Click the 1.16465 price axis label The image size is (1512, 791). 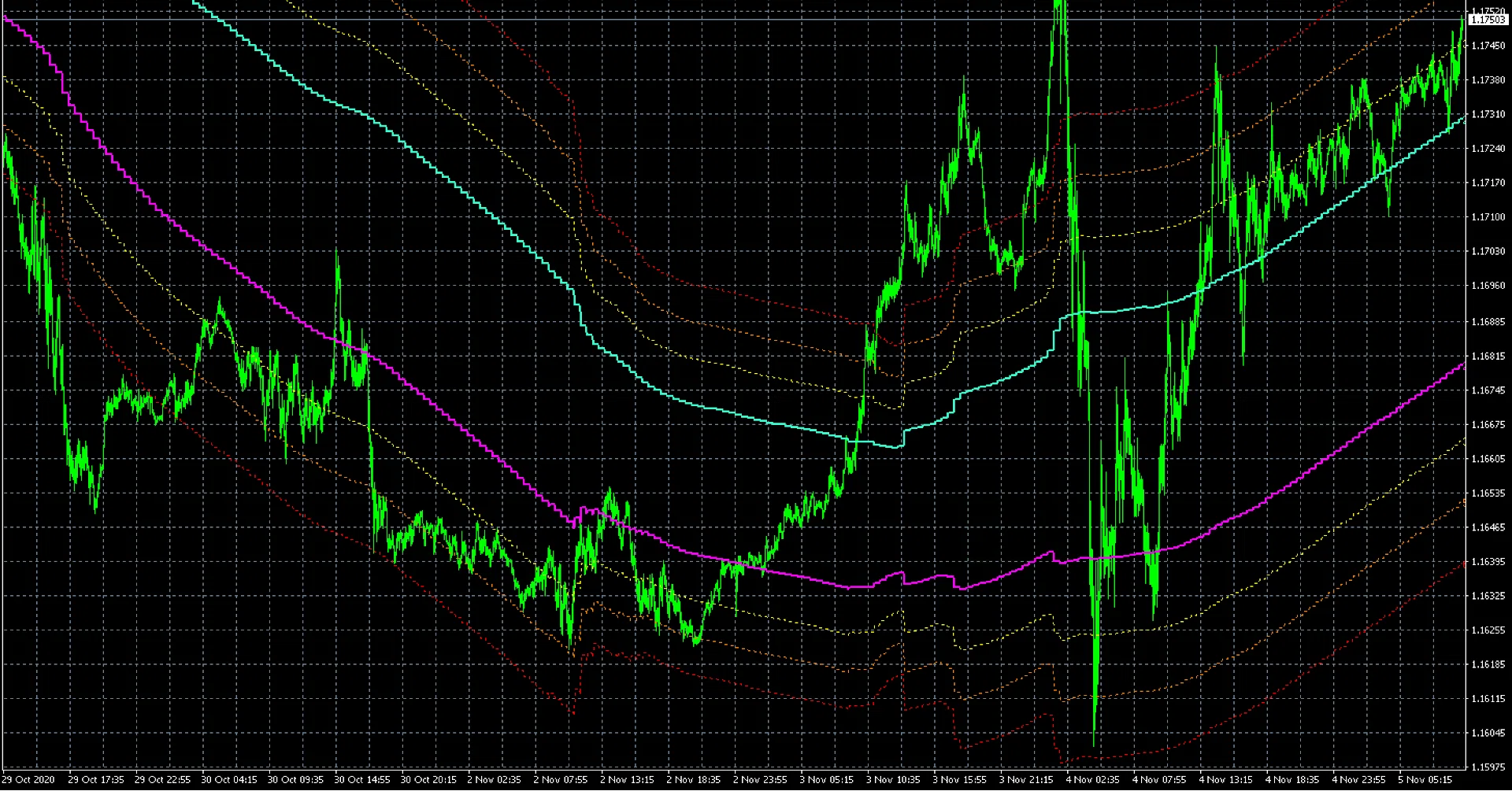click(x=1488, y=528)
